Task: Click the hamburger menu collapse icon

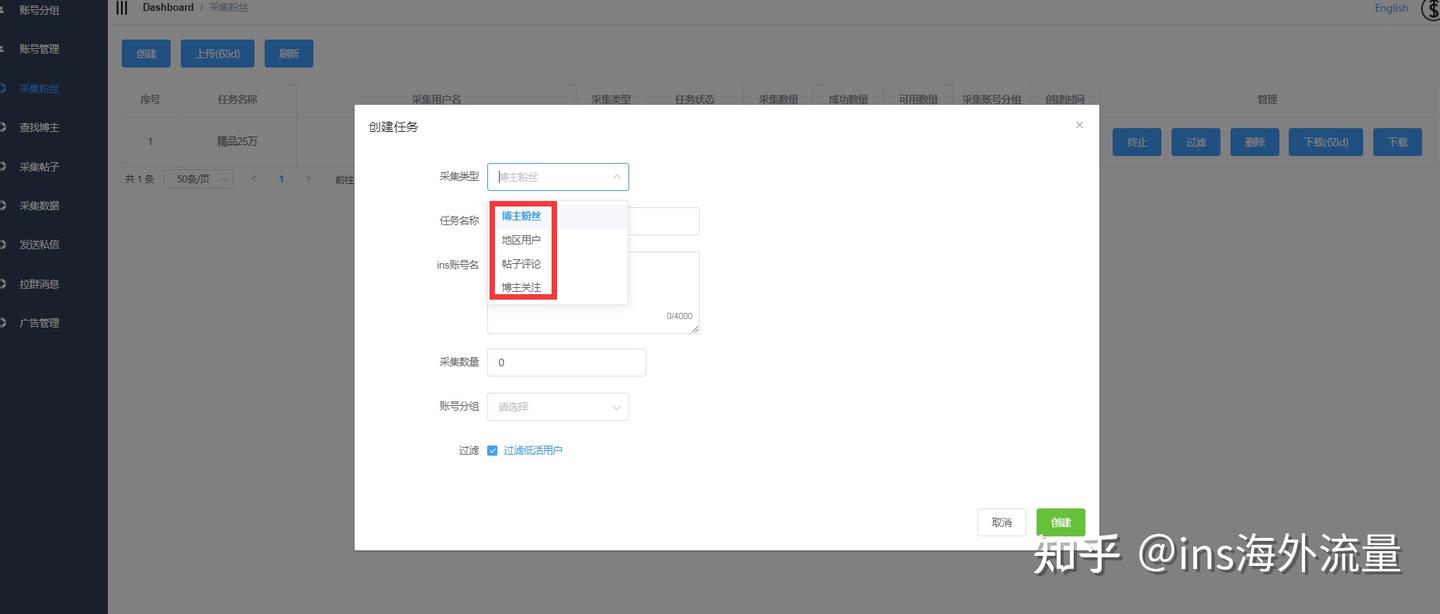Action: [x=122, y=8]
